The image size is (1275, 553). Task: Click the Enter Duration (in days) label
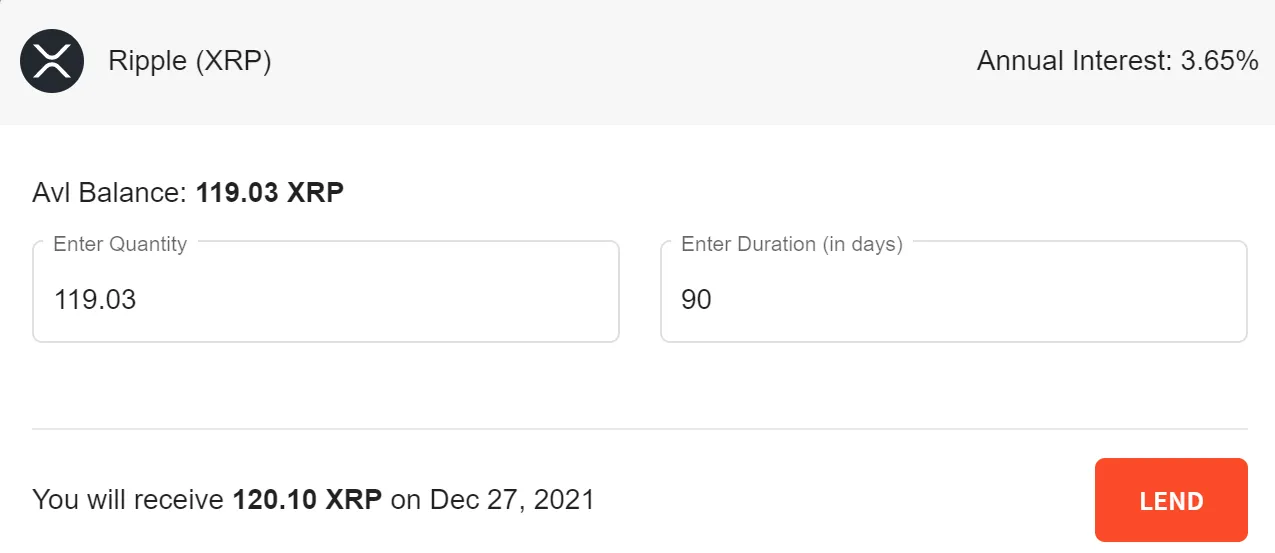point(791,244)
